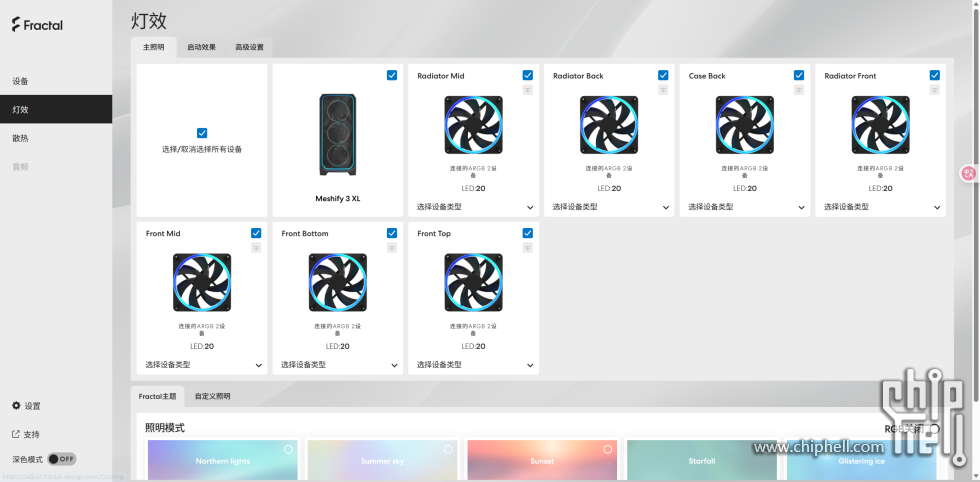Switch to the 启动效果 tab
Screen dimensions: 980x482
201,47
